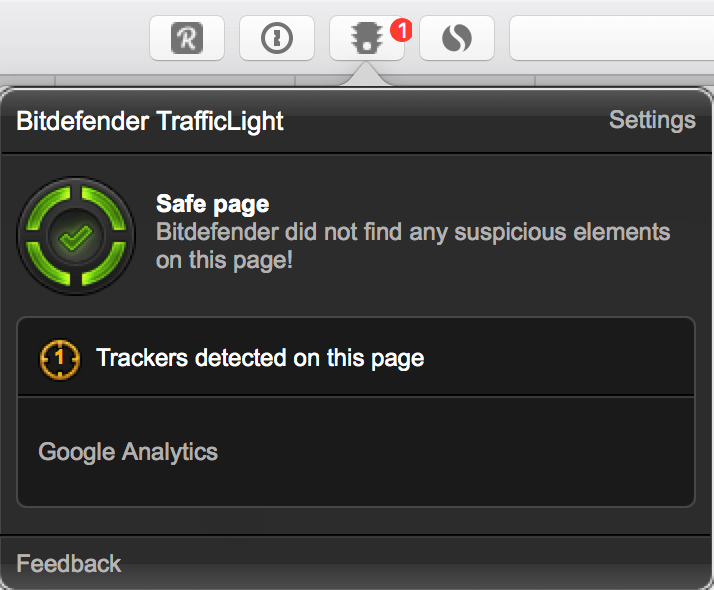
Task: Click the green Safe page checkmark icon
Action: click(x=76, y=237)
